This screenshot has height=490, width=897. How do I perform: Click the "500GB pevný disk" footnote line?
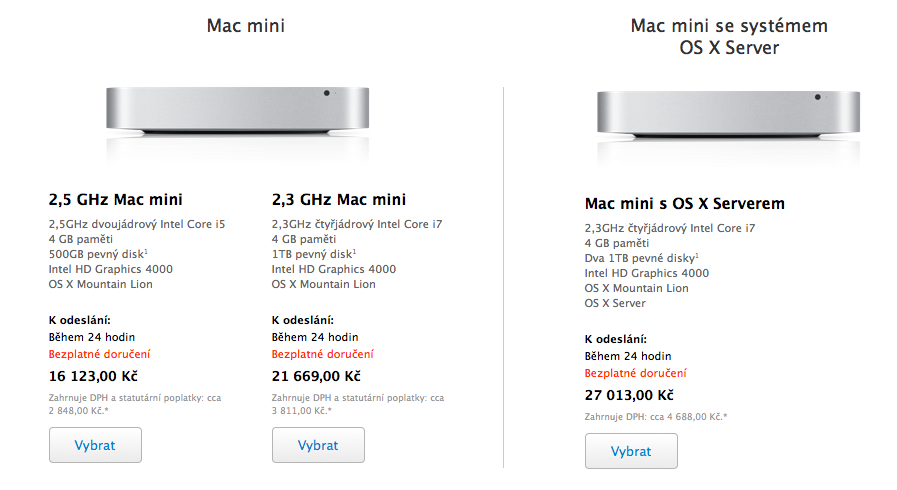[98, 254]
